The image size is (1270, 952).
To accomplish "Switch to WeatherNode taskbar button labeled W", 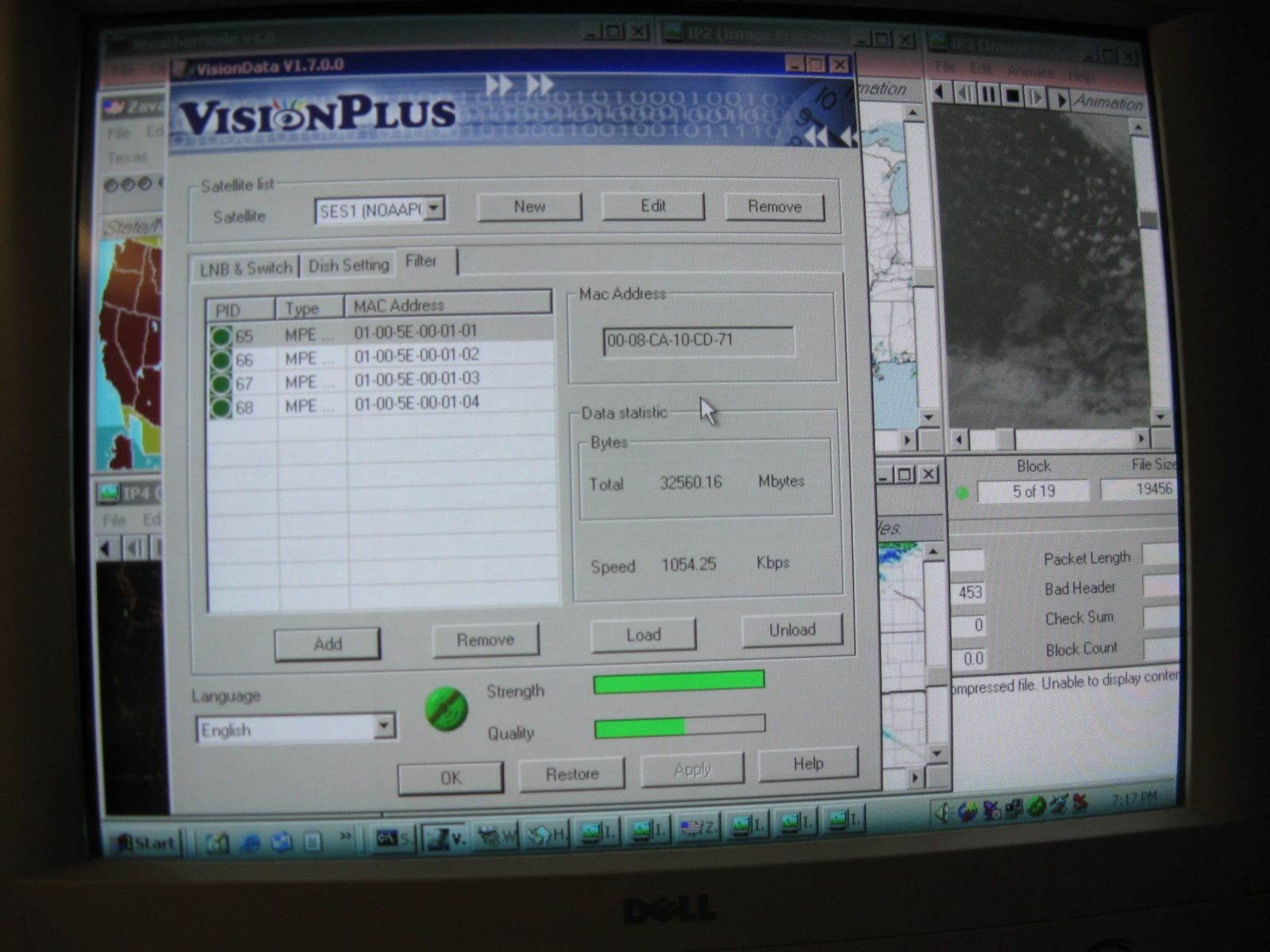I will pyautogui.click(x=498, y=835).
